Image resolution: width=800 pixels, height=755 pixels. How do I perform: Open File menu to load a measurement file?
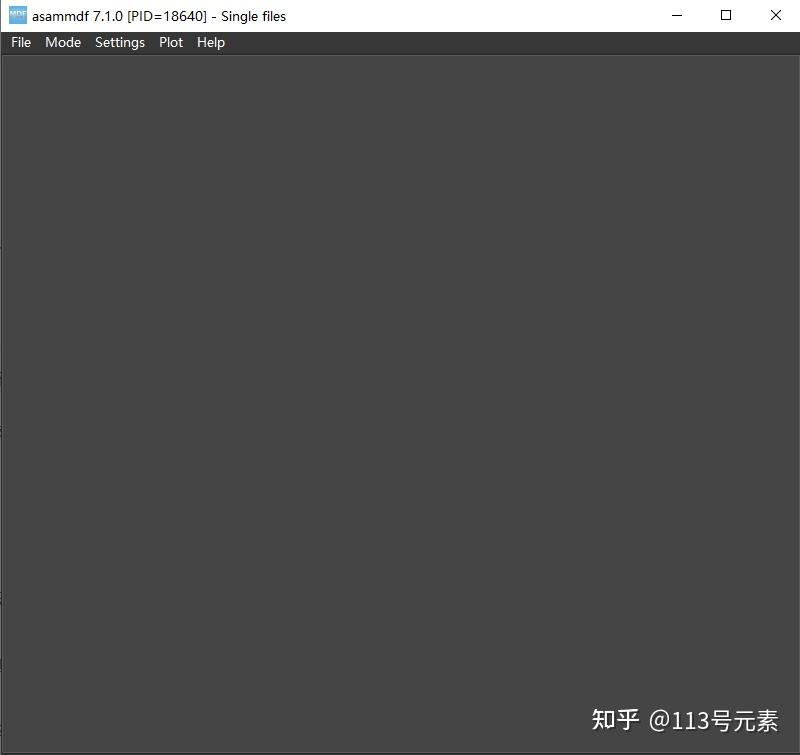(x=20, y=42)
